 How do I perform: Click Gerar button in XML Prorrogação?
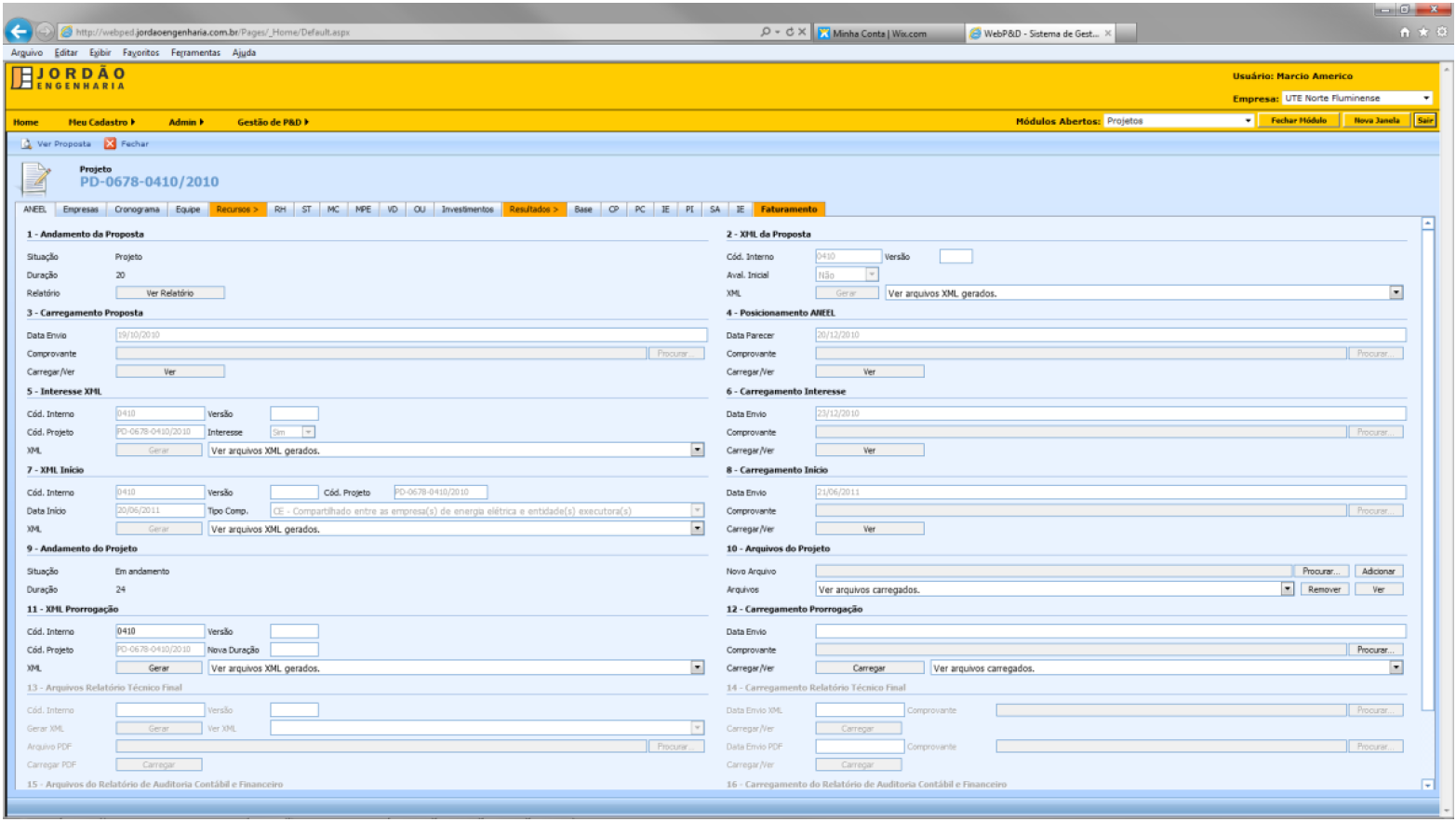tap(159, 668)
